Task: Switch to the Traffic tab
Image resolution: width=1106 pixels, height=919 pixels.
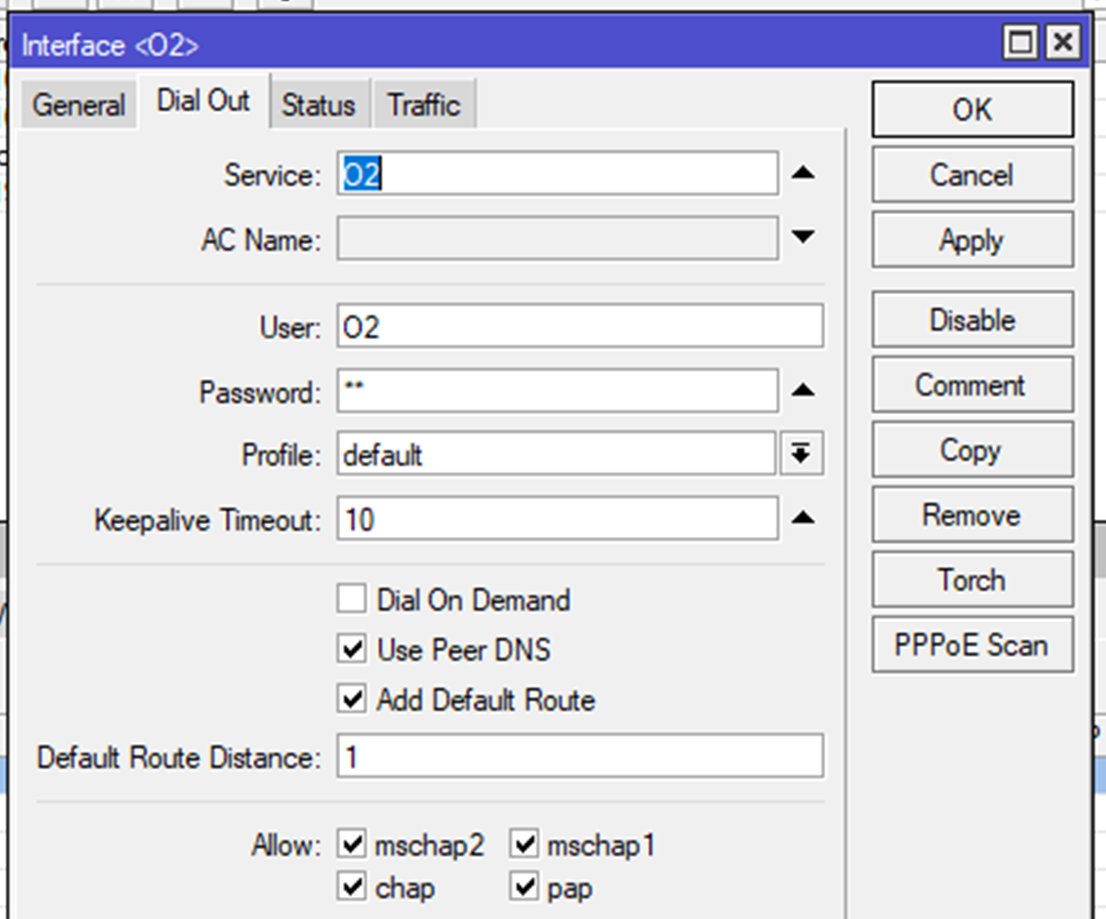Action: click(x=424, y=105)
